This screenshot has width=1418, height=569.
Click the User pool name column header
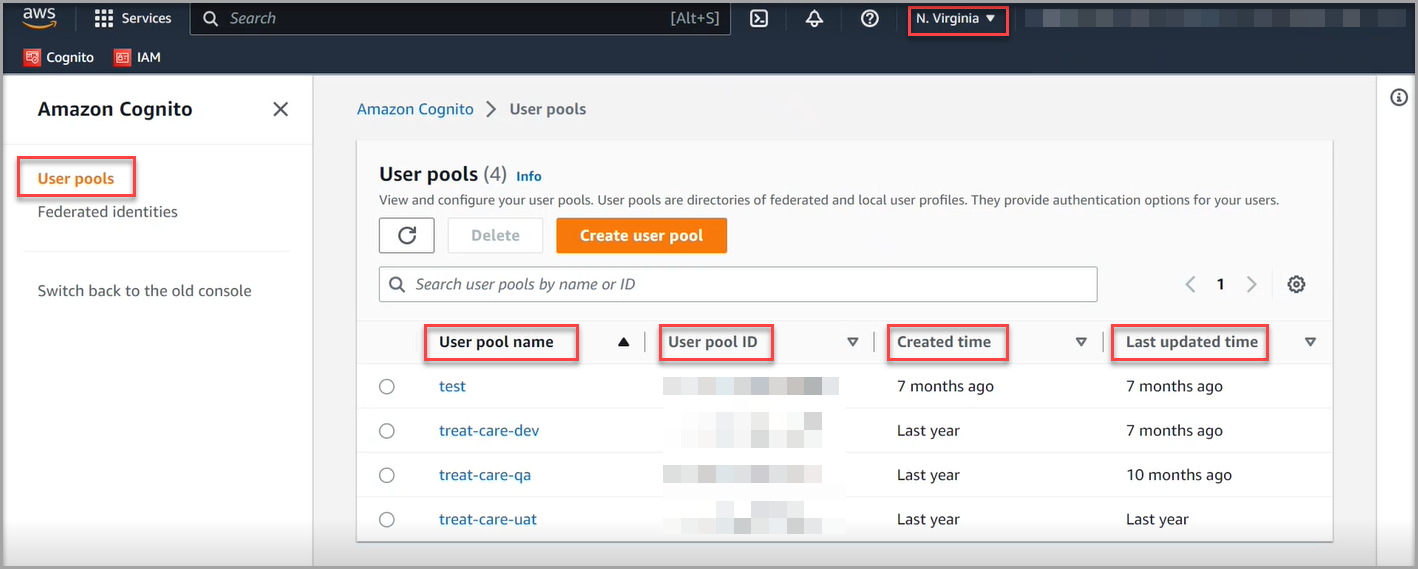[496, 342]
